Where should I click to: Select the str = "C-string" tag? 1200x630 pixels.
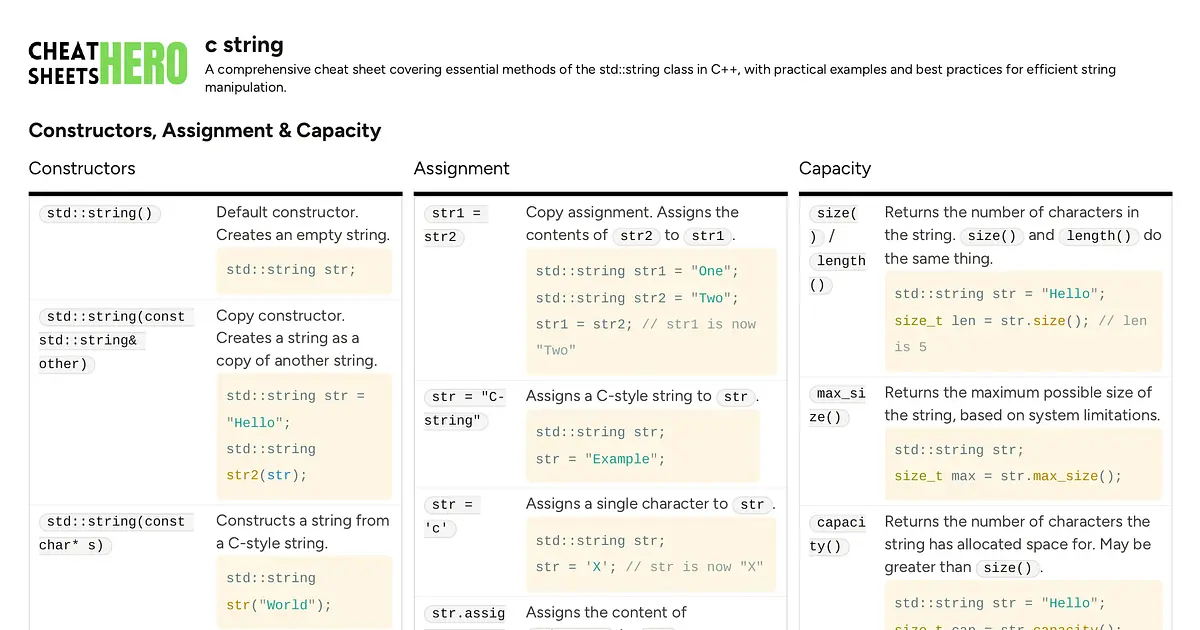coord(464,409)
